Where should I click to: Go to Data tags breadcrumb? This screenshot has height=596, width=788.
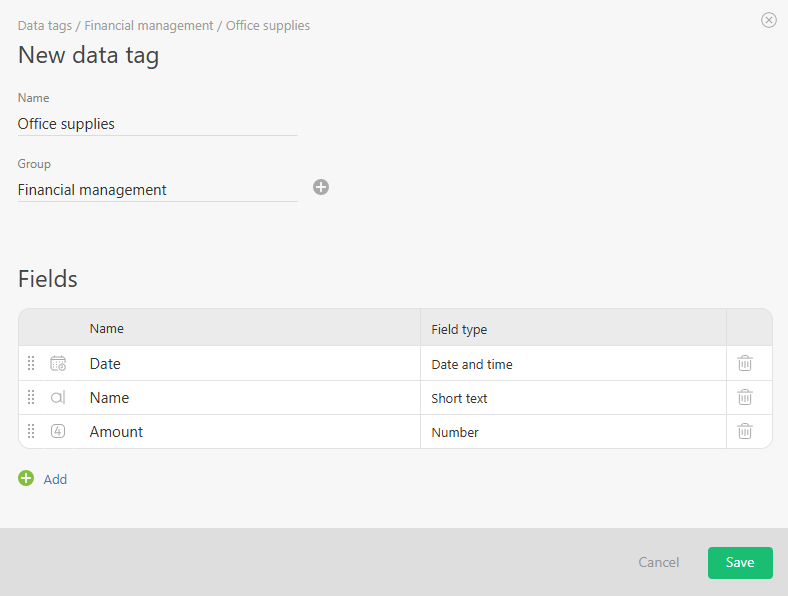44,26
